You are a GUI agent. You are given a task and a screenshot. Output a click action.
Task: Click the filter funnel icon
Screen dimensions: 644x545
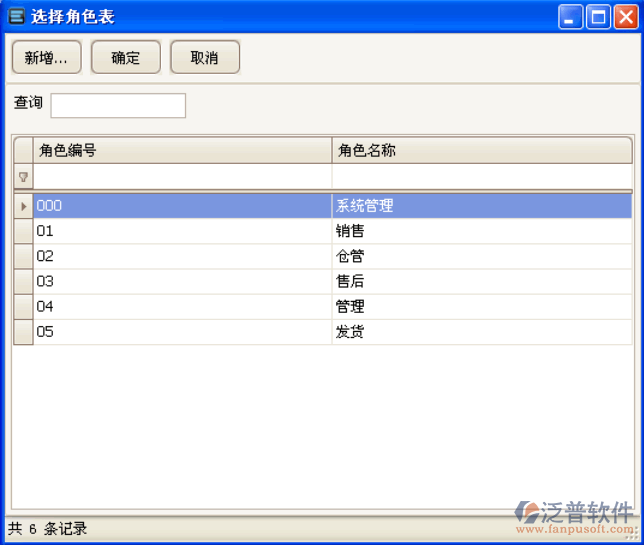(x=23, y=177)
